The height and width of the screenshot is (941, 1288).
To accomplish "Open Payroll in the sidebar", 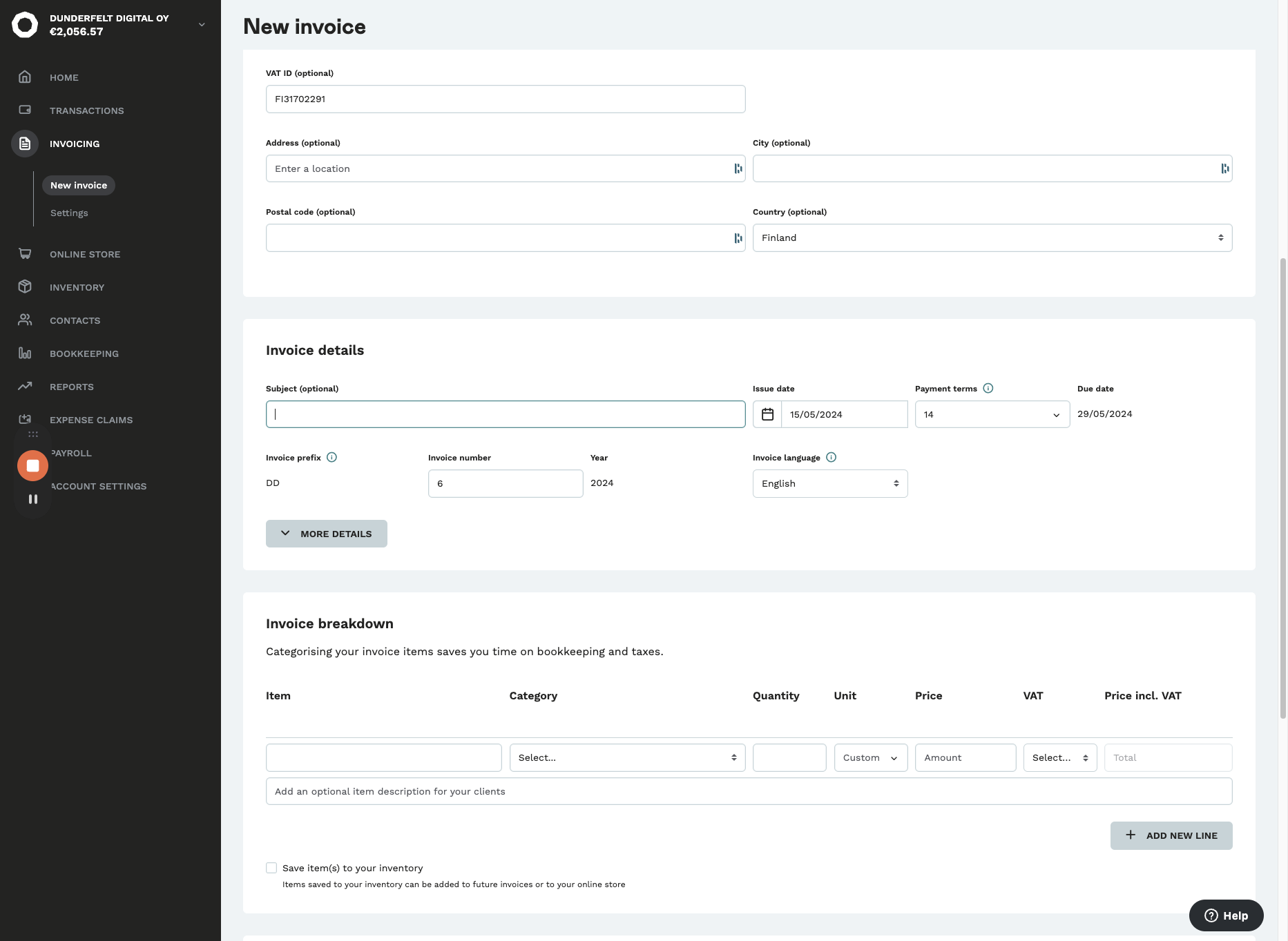I will [71, 453].
